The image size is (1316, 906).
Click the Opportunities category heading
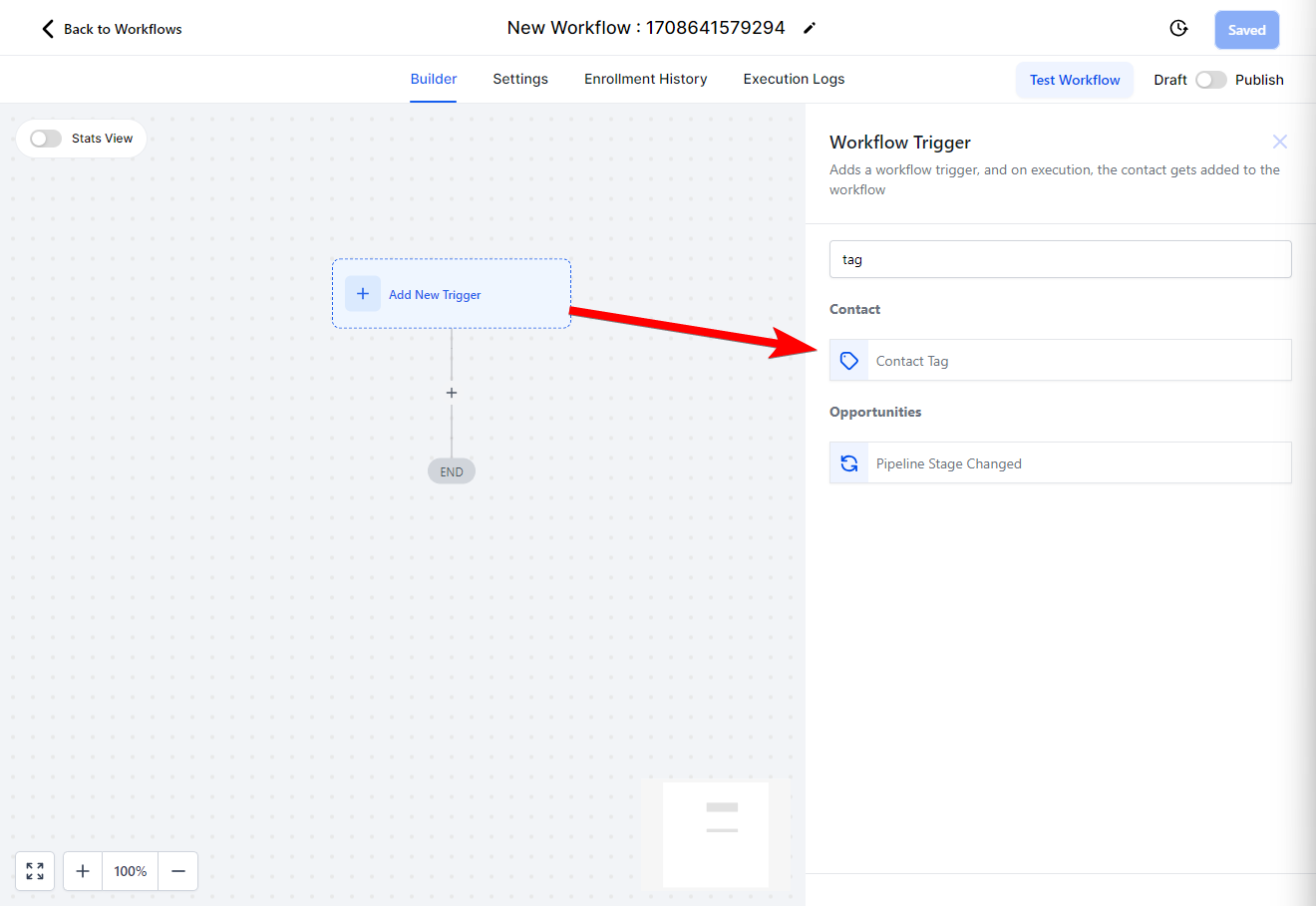[875, 412]
